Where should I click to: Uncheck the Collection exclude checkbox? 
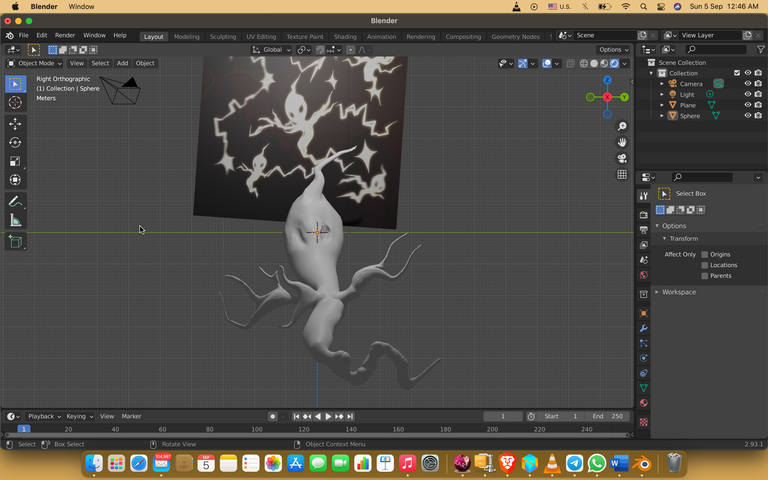[x=737, y=73]
